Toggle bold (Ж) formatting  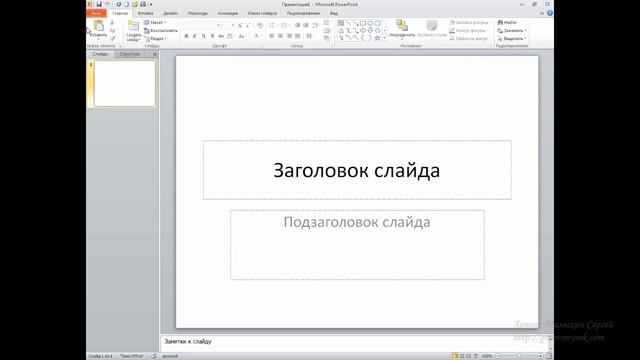[186, 36]
